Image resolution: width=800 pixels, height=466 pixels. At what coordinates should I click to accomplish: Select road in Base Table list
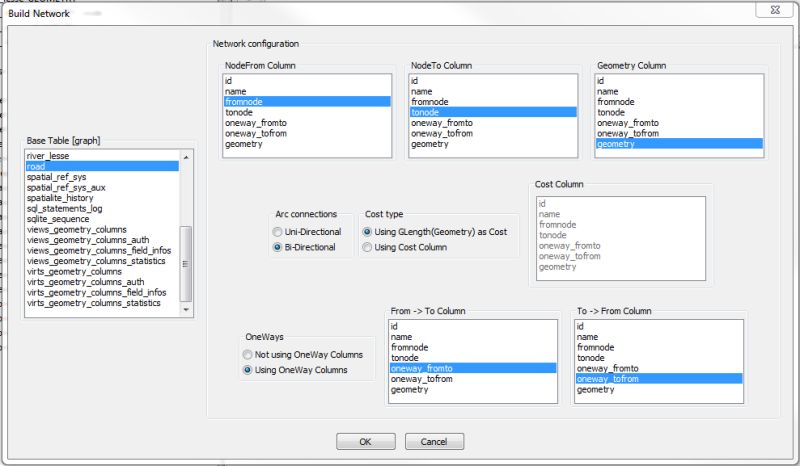coord(102,166)
